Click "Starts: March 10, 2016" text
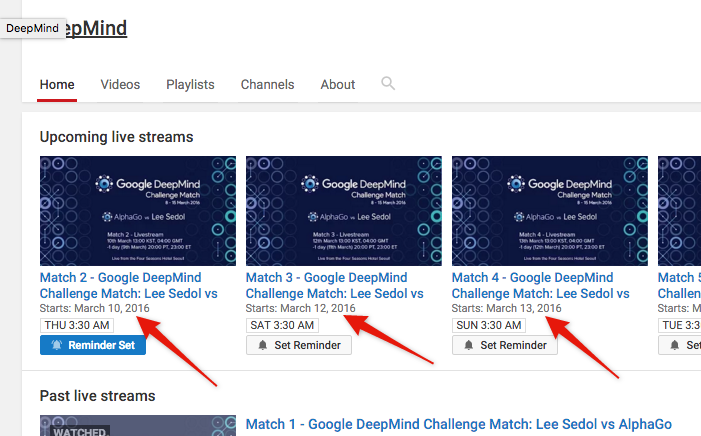701x436 pixels. pyautogui.click(x=94, y=308)
